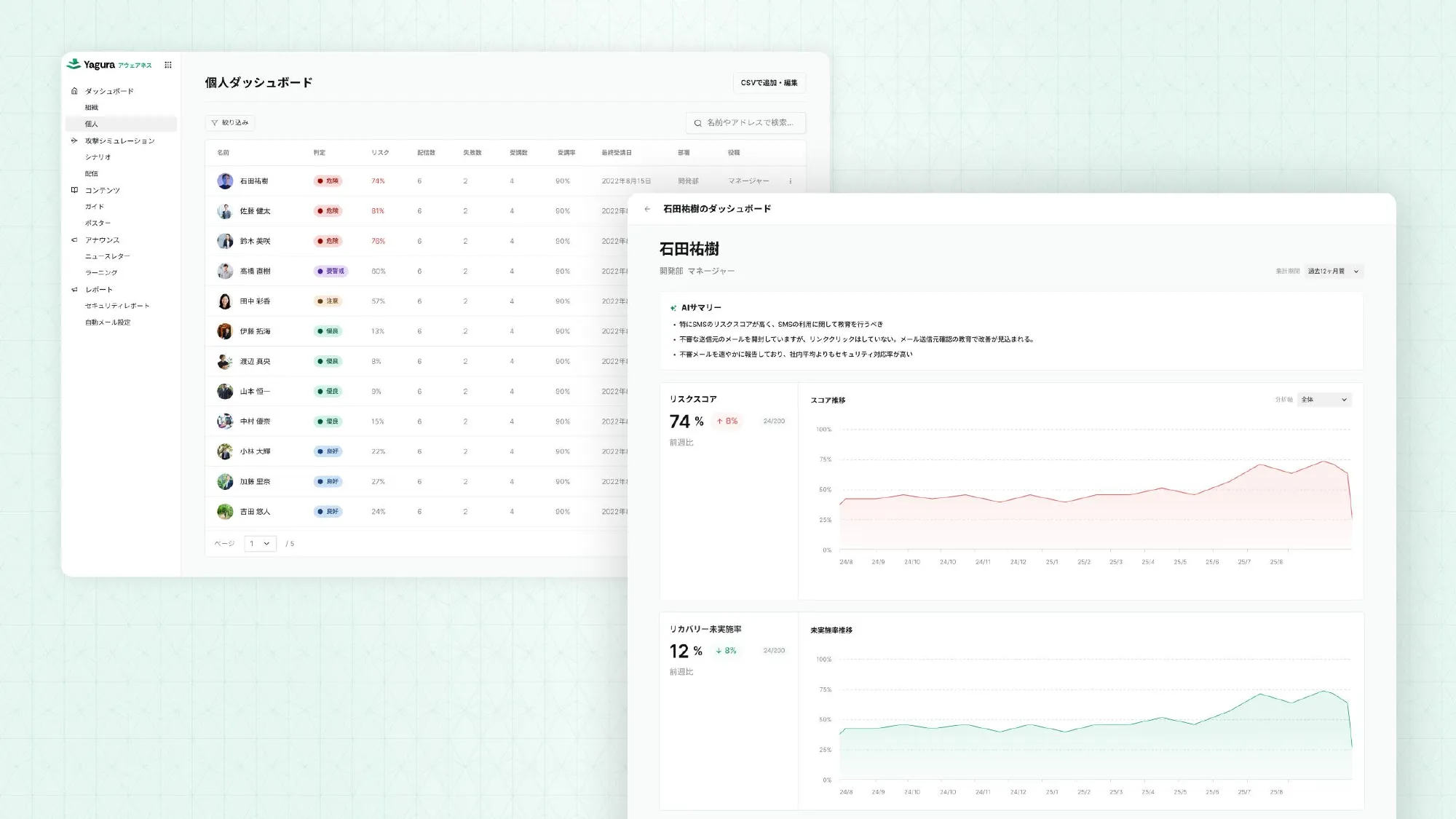Click the megaphone icon next to アナウンス
Viewport: 1456px width, 819px height.
coord(74,240)
